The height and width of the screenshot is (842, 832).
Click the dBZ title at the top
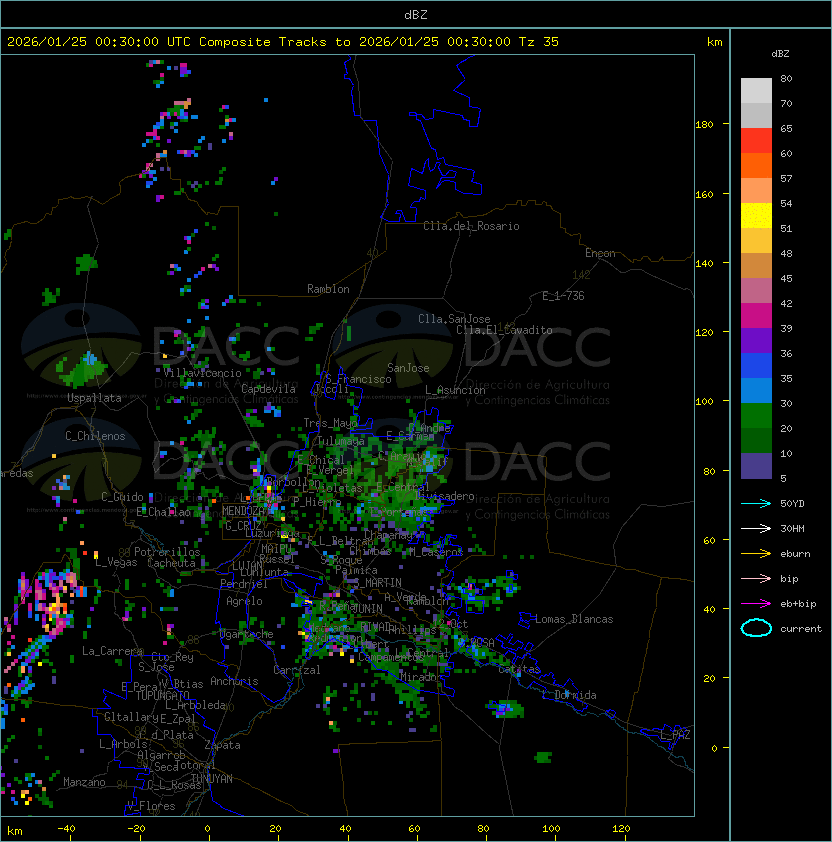click(416, 15)
